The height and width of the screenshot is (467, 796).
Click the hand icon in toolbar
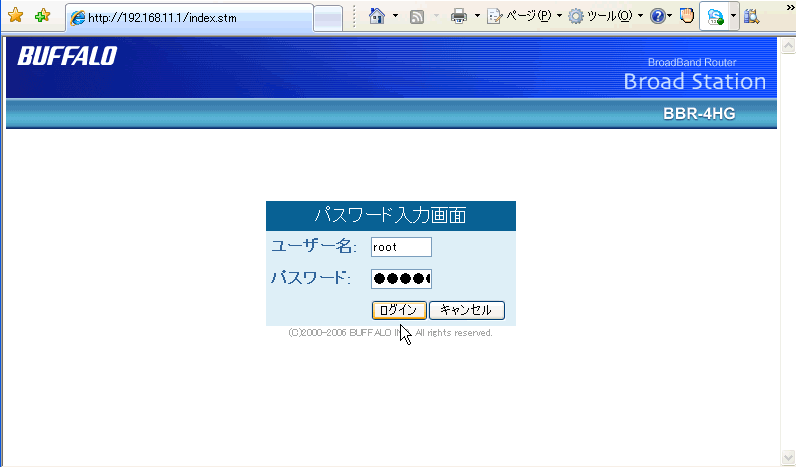coord(687,16)
